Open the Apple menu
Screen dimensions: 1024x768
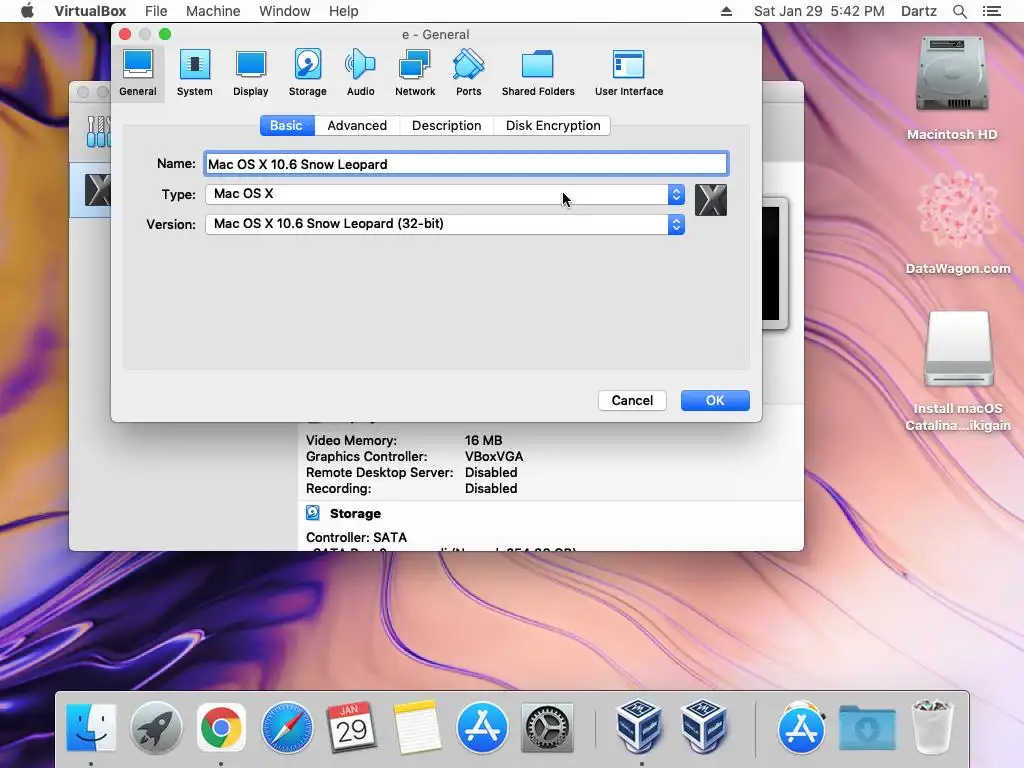click(27, 11)
